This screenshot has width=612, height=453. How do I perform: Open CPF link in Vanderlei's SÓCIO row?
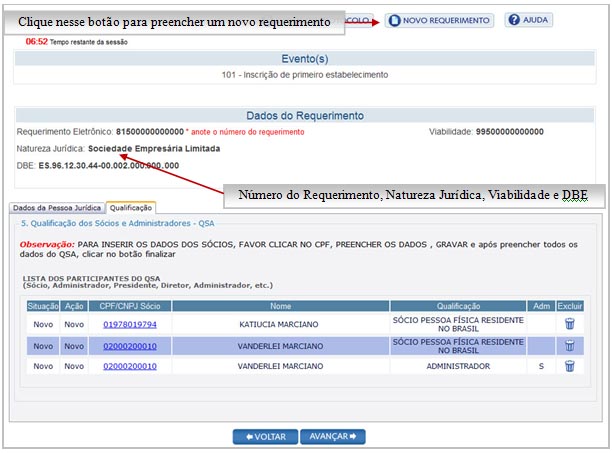click(x=129, y=346)
